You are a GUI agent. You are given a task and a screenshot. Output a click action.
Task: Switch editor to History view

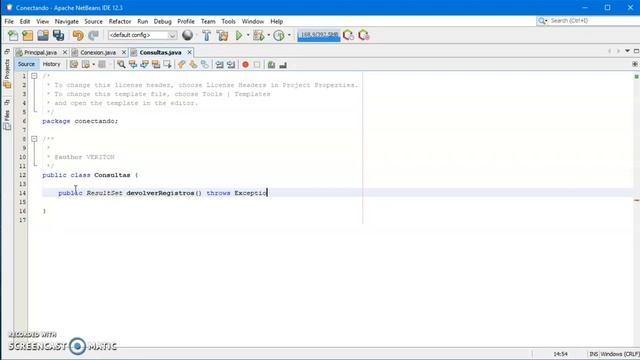(x=51, y=64)
